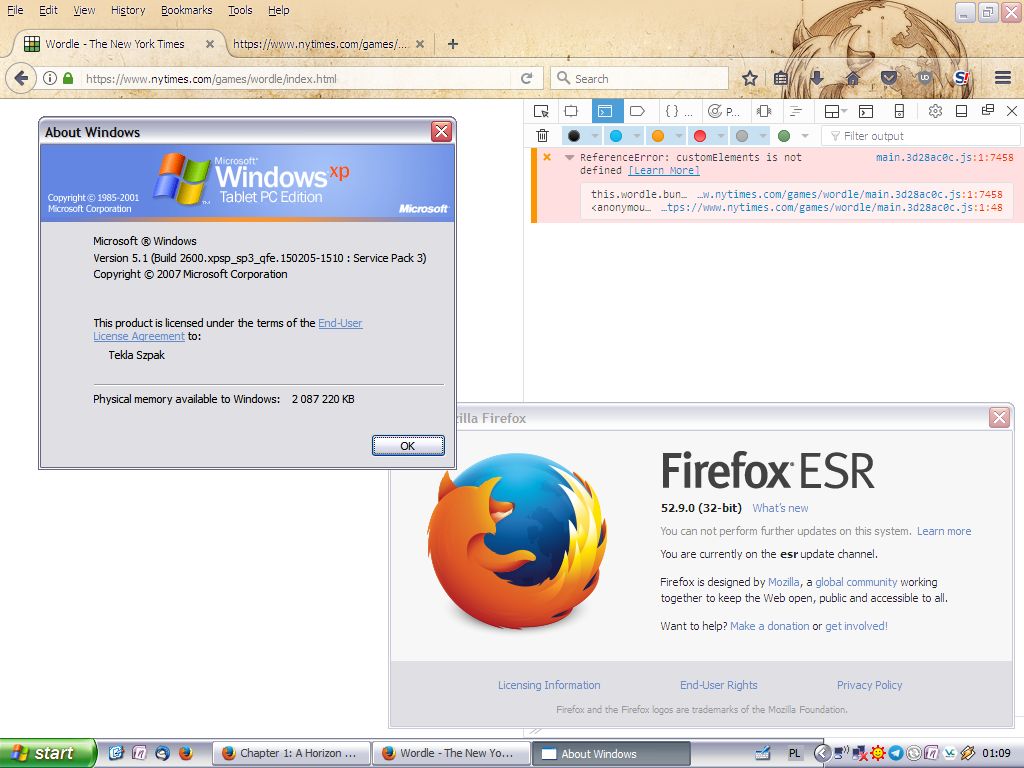Activate the pick-element tool in devtools
This screenshot has height=768, width=1024.
pyautogui.click(x=541, y=111)
